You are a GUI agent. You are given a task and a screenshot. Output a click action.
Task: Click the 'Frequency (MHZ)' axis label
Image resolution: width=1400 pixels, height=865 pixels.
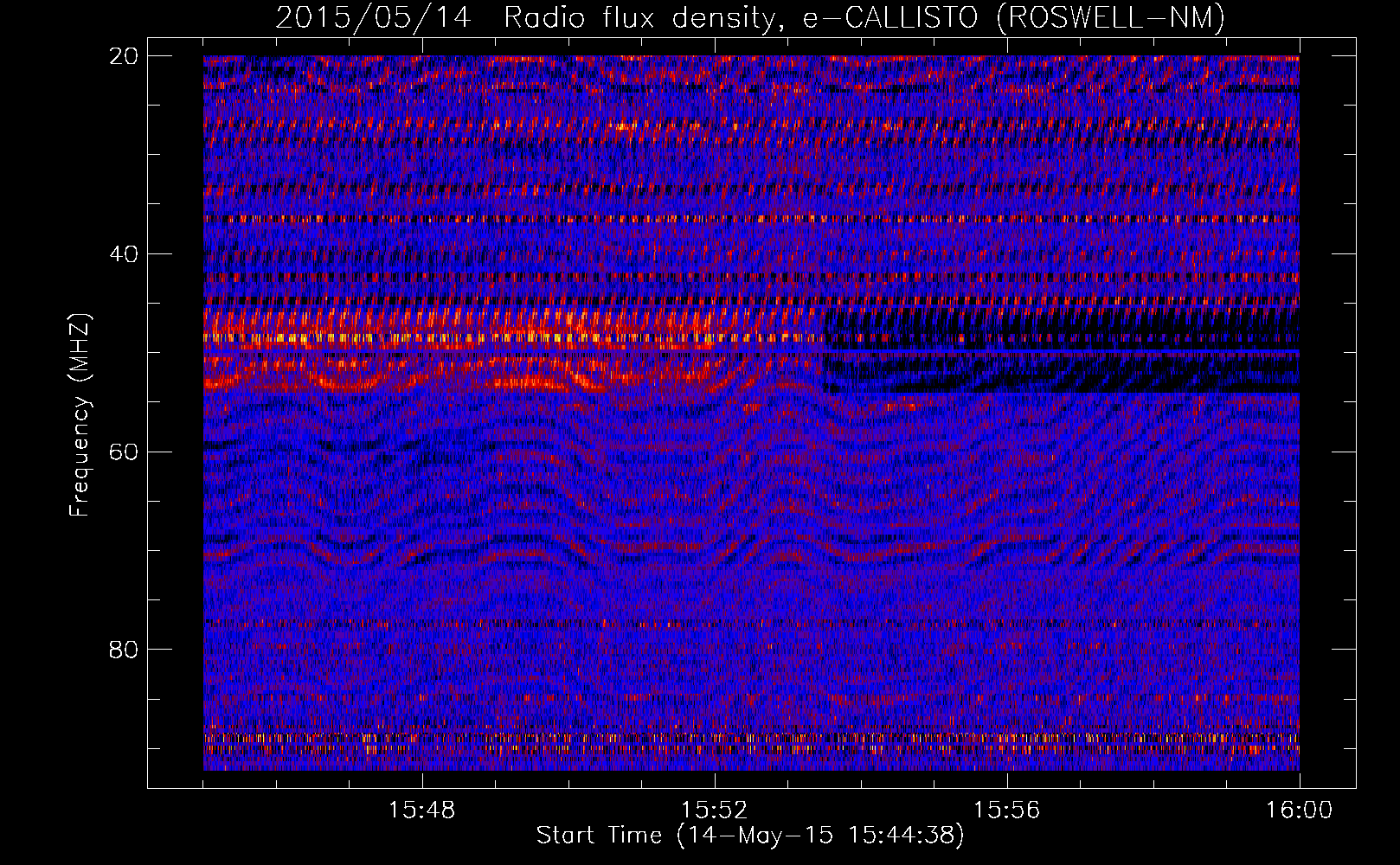point(80,416)
